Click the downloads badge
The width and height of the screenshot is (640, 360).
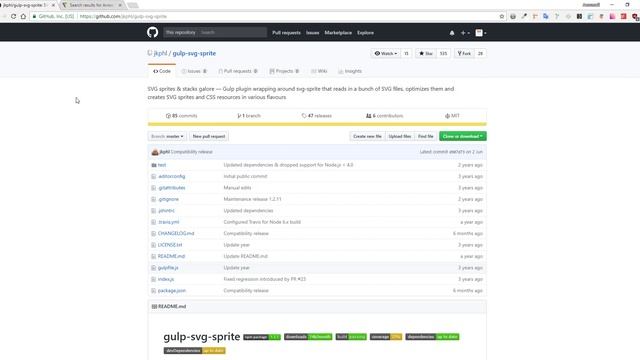click(x=308, y=337)
